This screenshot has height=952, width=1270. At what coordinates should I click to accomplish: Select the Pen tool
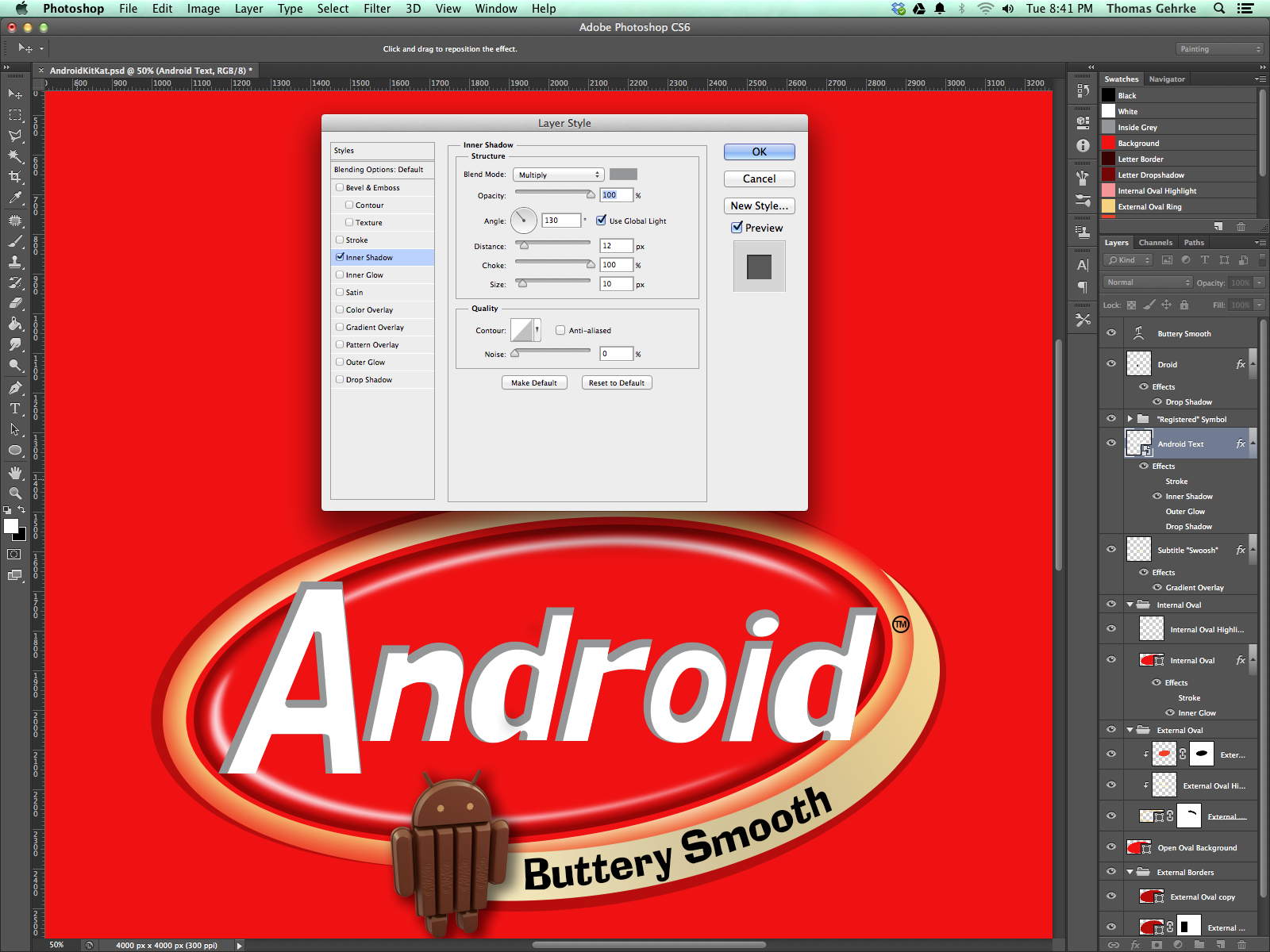[15, 388]
